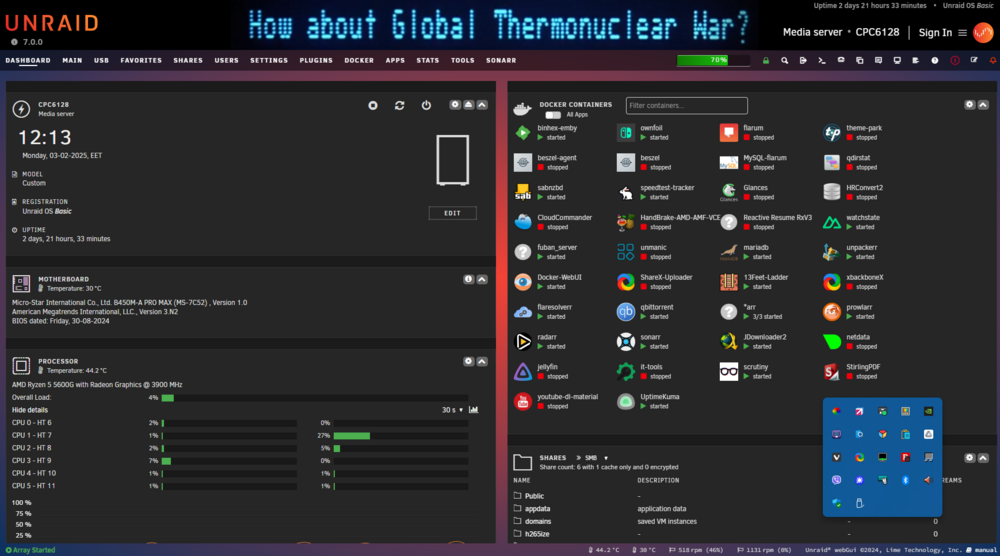Open the Docker menu tab
The height and width of the screenshot is (556, 1000).
click(359, 61)
